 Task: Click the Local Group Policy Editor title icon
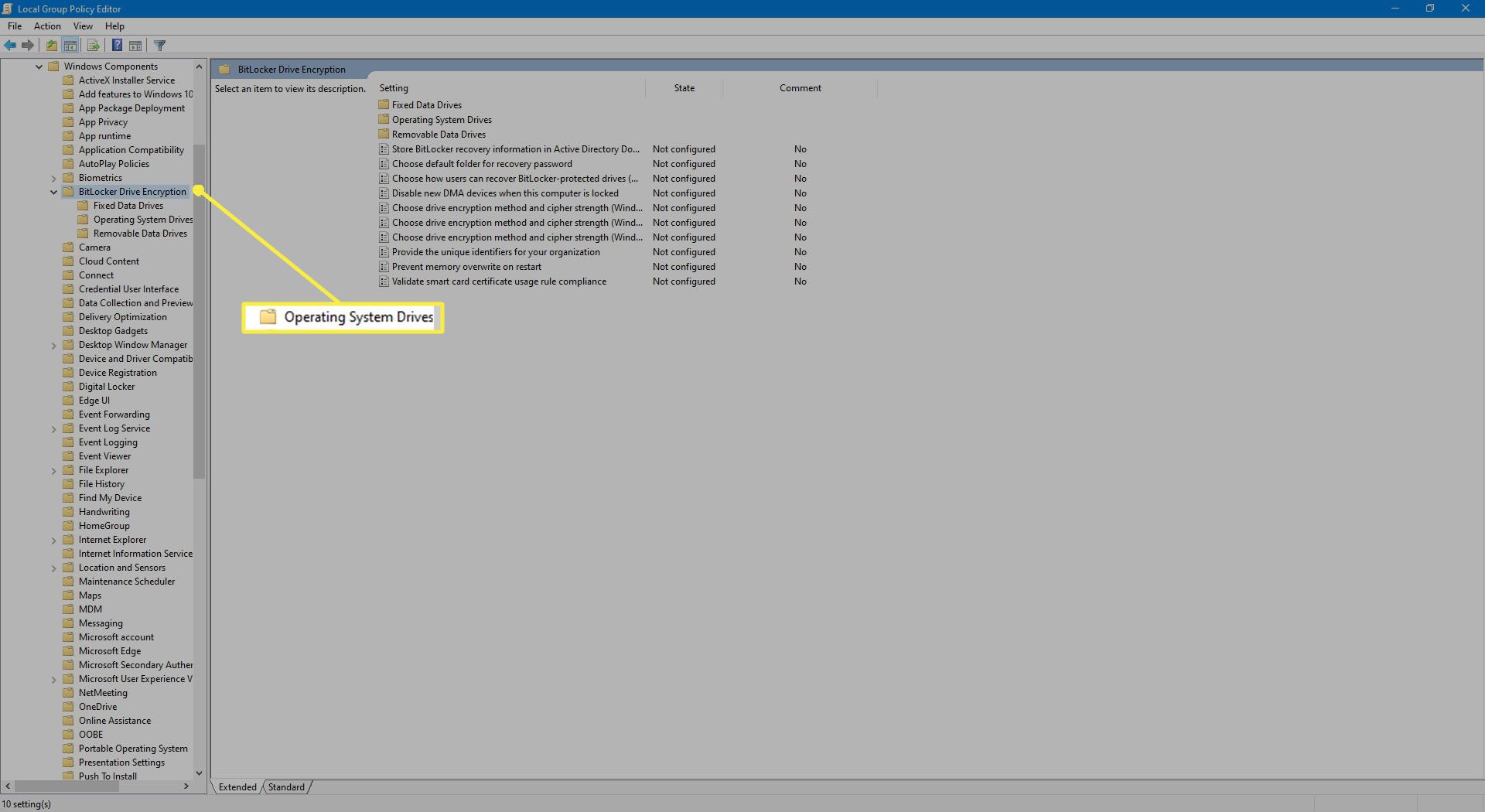coord(8,9)
